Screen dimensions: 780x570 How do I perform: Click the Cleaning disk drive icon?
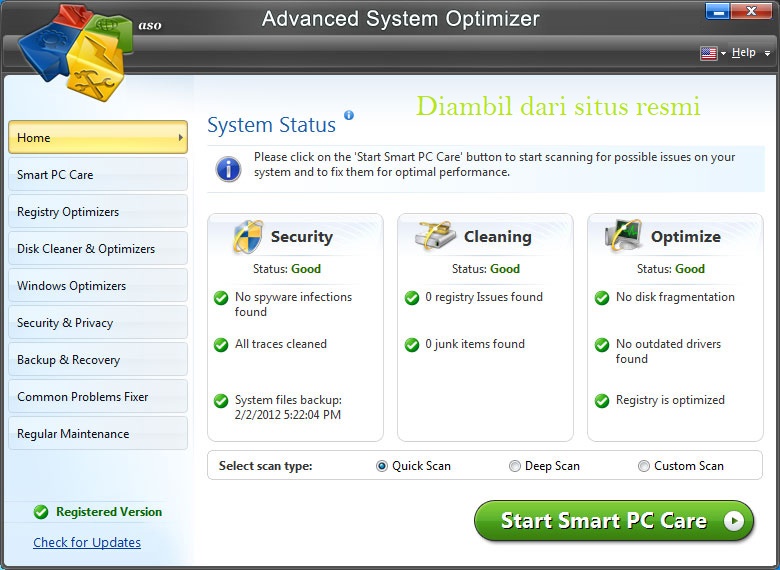(436, 235)
